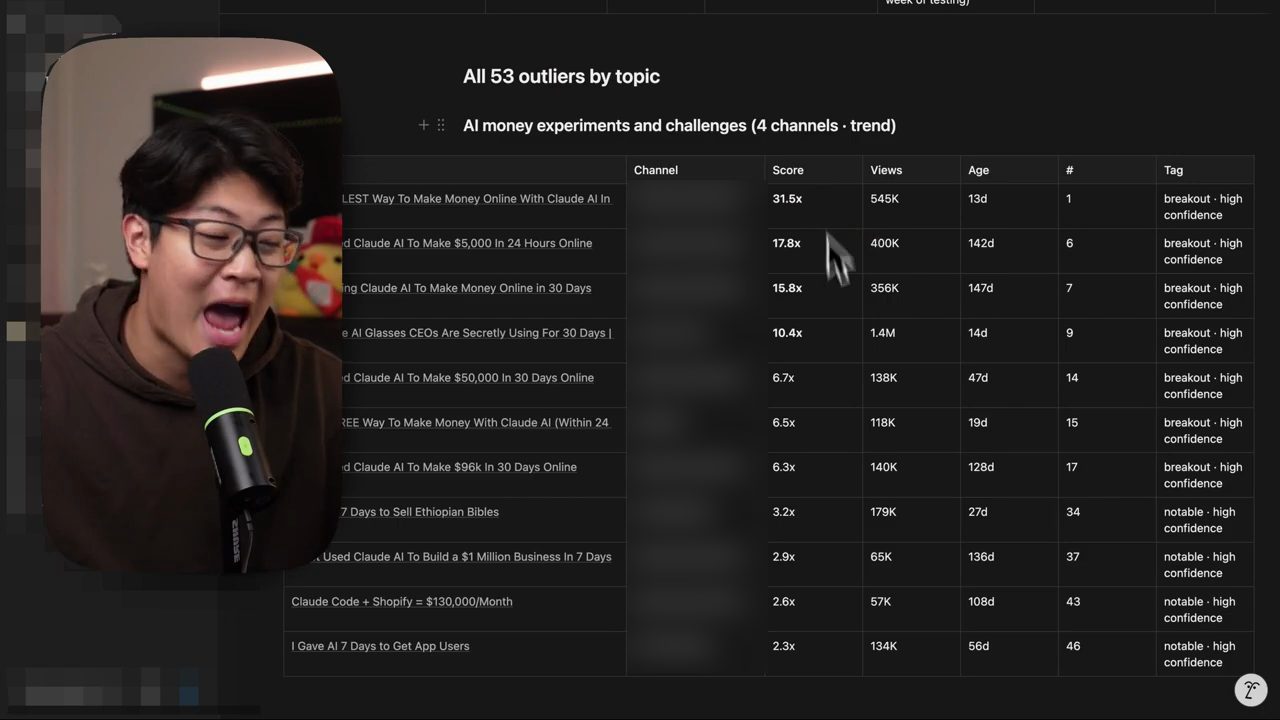Click the 27d age cell

(1009, 520)
